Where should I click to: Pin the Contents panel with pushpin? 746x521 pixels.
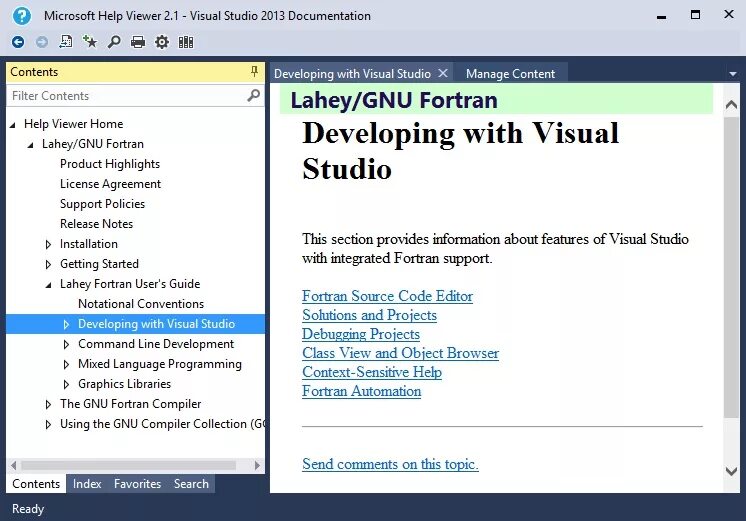tap(255, 72)
